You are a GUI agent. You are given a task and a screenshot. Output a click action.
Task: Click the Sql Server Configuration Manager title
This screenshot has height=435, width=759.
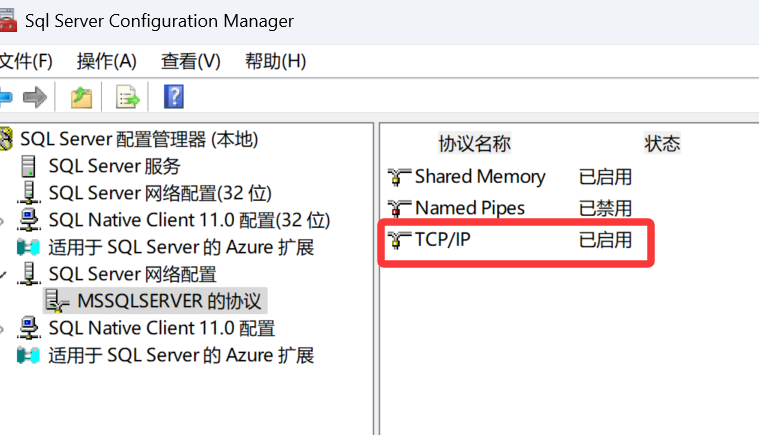[x=159, y=21]
